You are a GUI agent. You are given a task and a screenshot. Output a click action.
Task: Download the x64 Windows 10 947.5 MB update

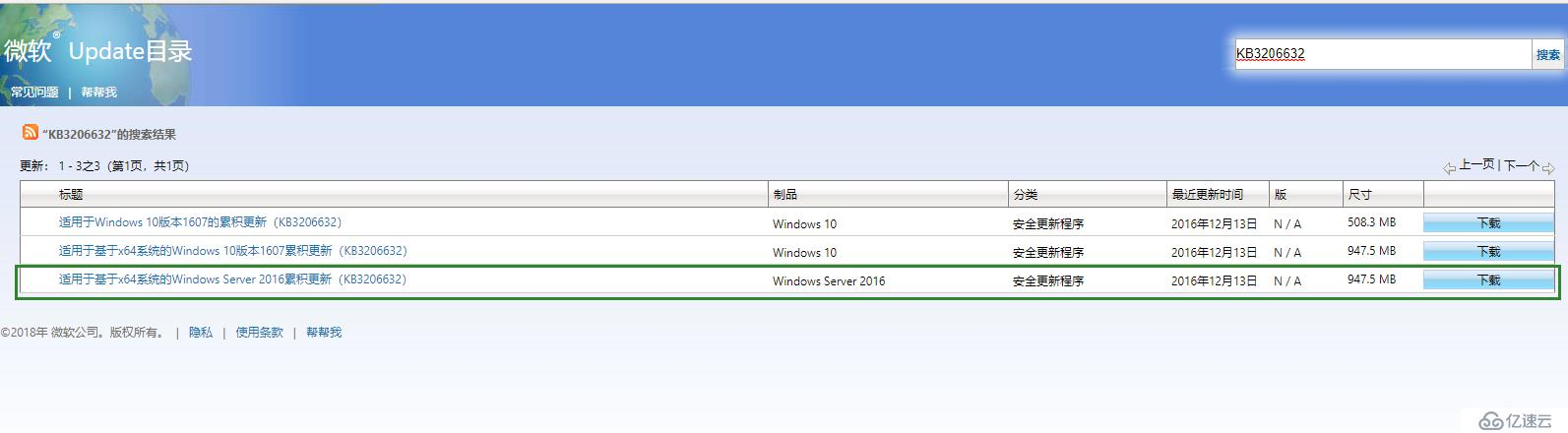pyautogui.click(x=1488, y=252)
